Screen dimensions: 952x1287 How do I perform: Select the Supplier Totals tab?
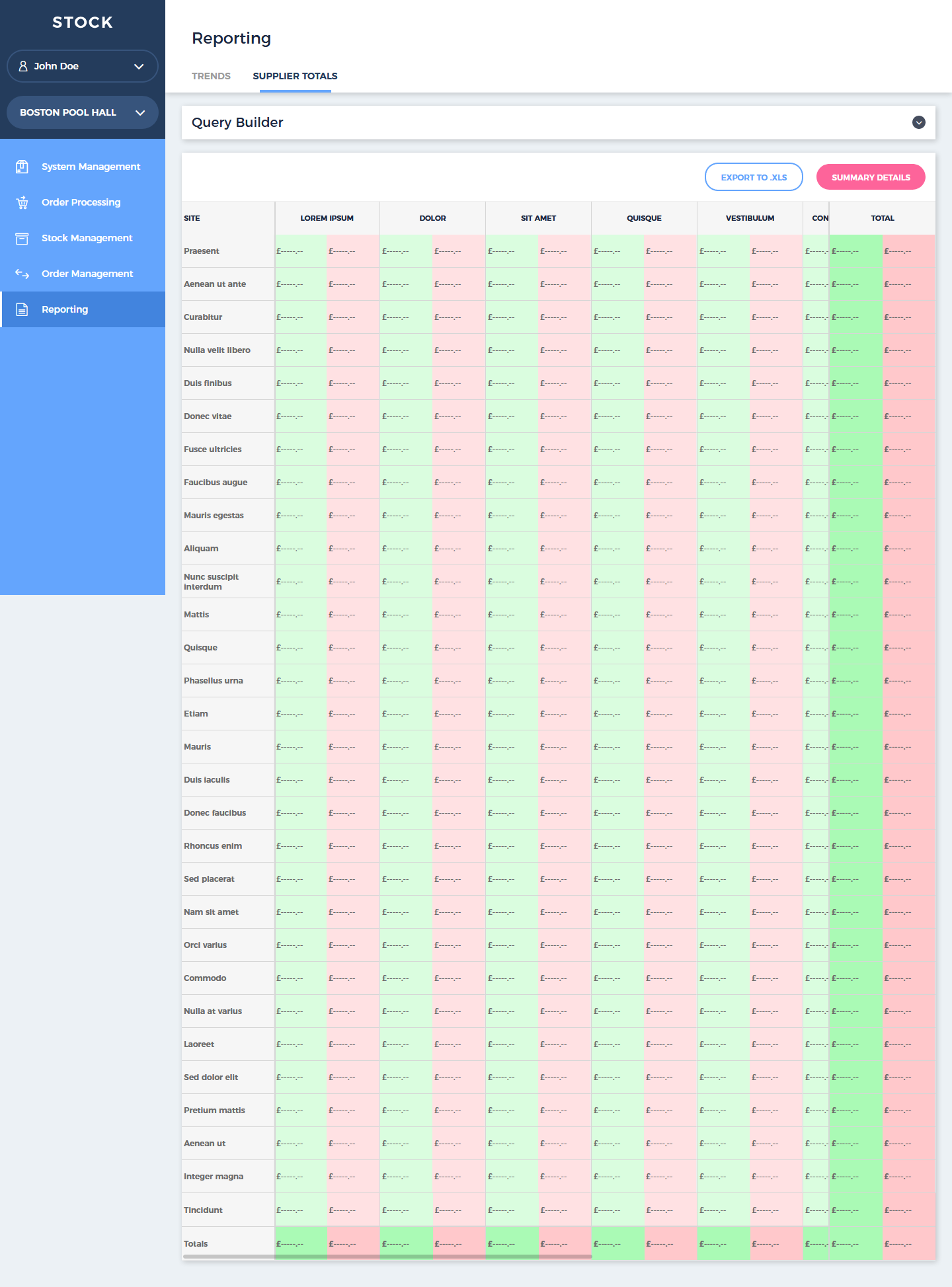tap(295, 76)
